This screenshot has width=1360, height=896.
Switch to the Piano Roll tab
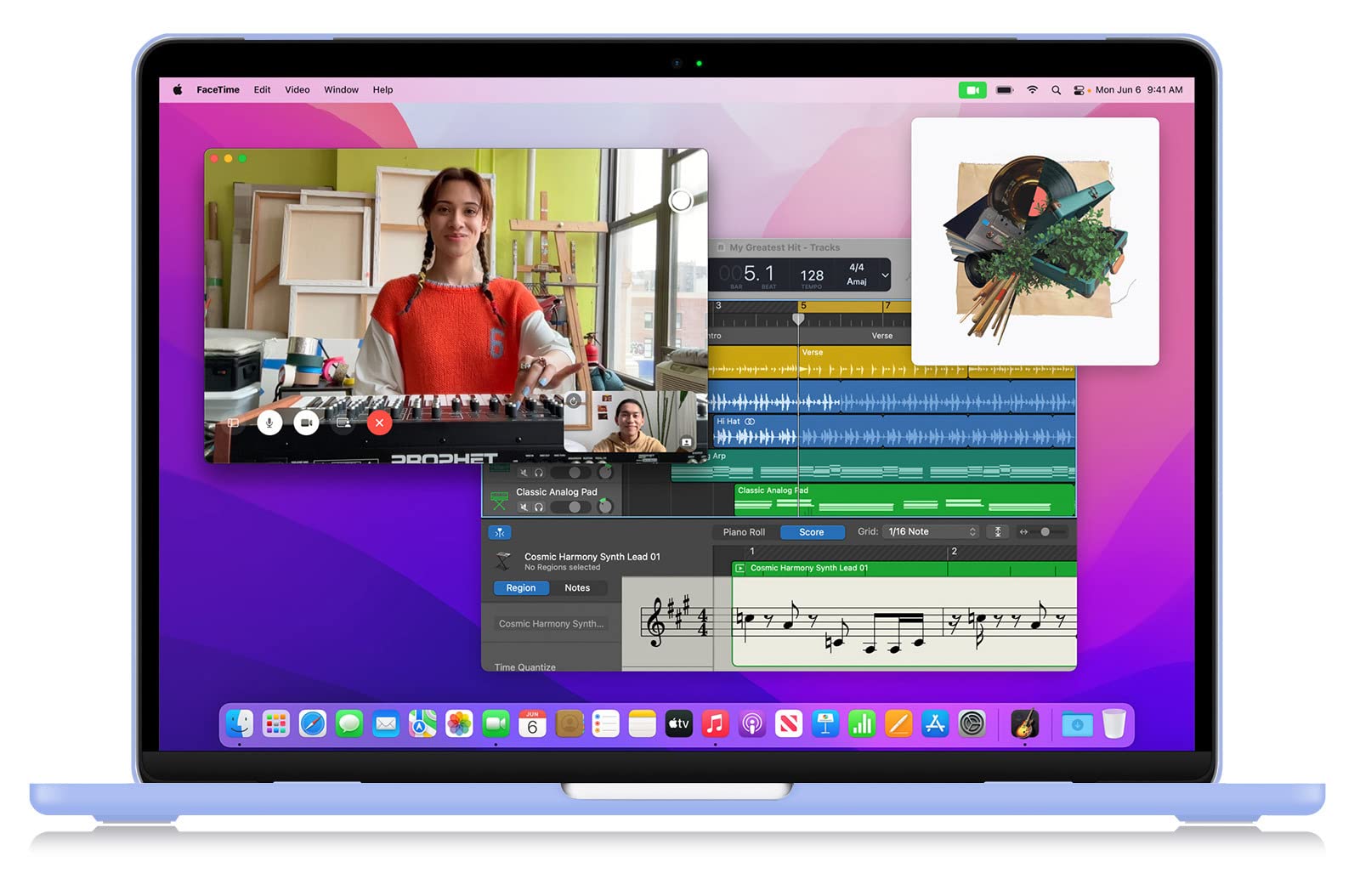coord(744,532)
